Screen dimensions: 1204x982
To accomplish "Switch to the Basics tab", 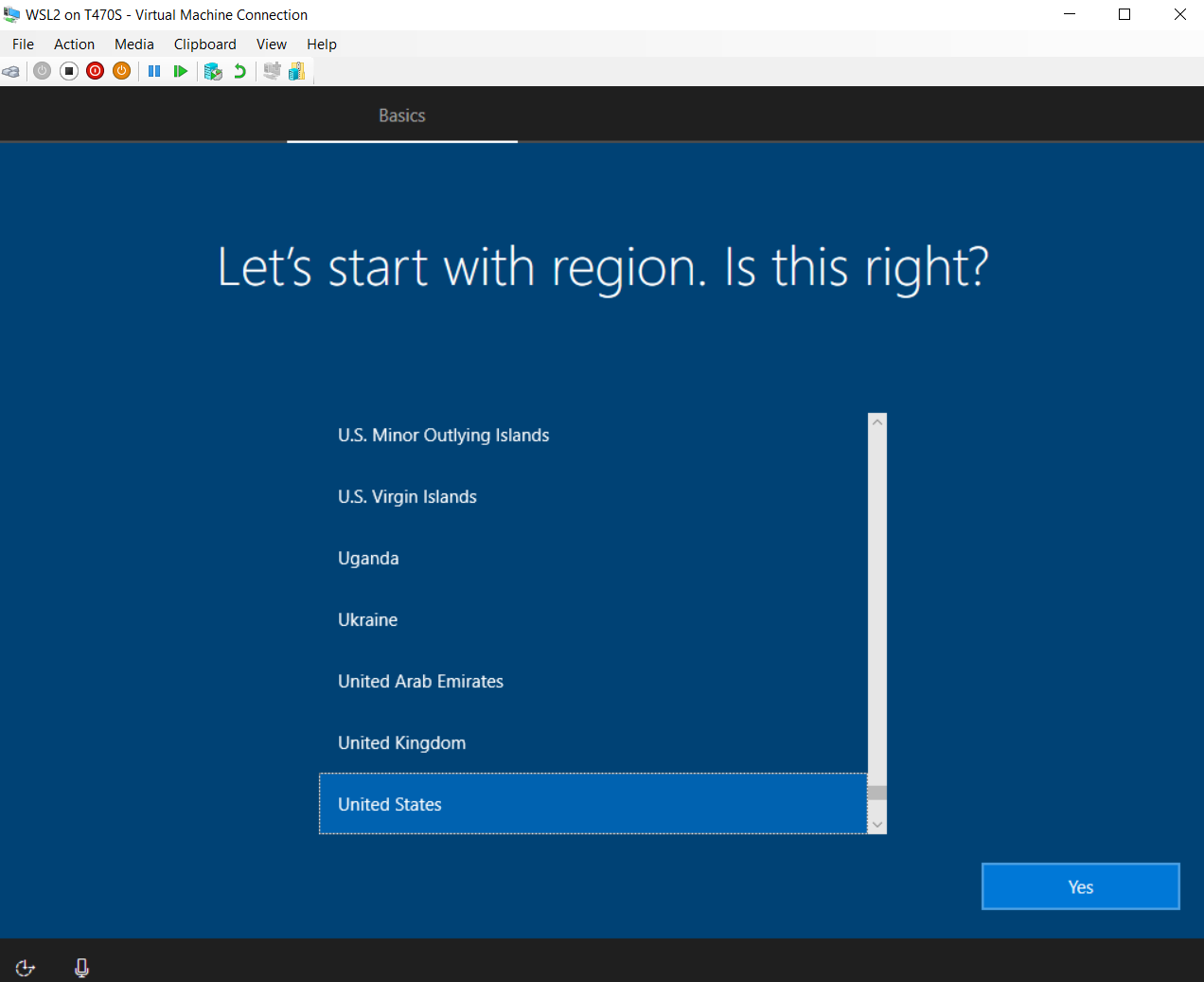I will (x=401, y=115).
